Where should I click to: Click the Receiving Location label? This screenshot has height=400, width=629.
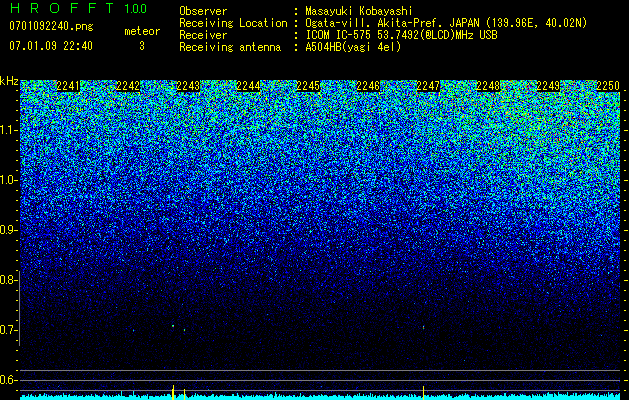(x=233, y=23)
